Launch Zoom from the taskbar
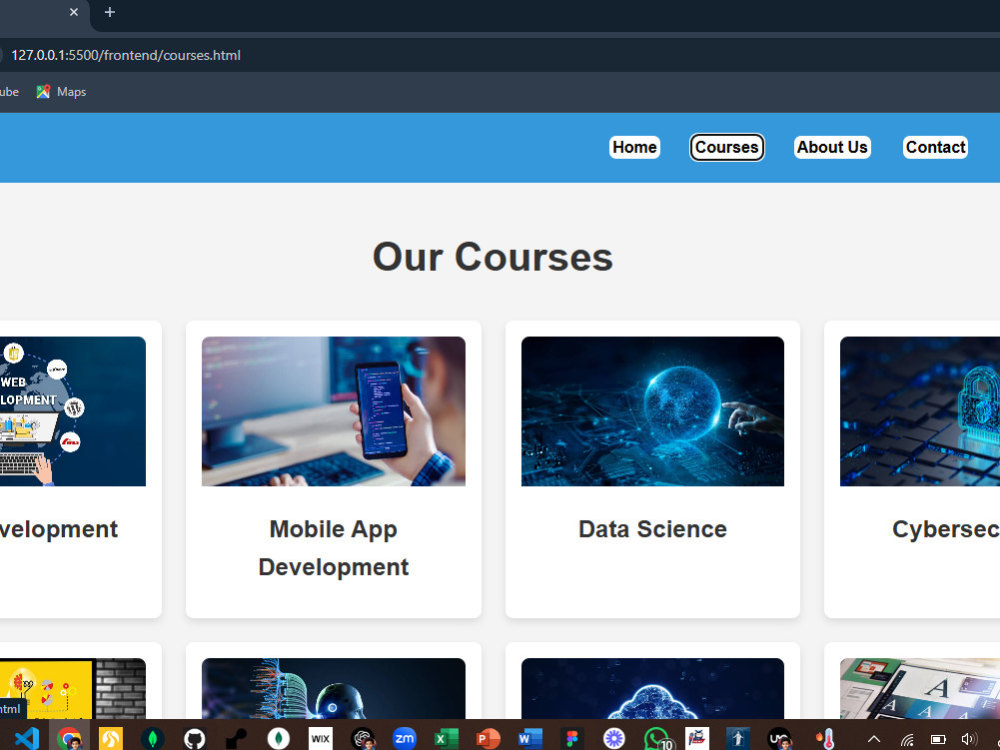The height and width of the screenshot is (750, 1000). 404,739
